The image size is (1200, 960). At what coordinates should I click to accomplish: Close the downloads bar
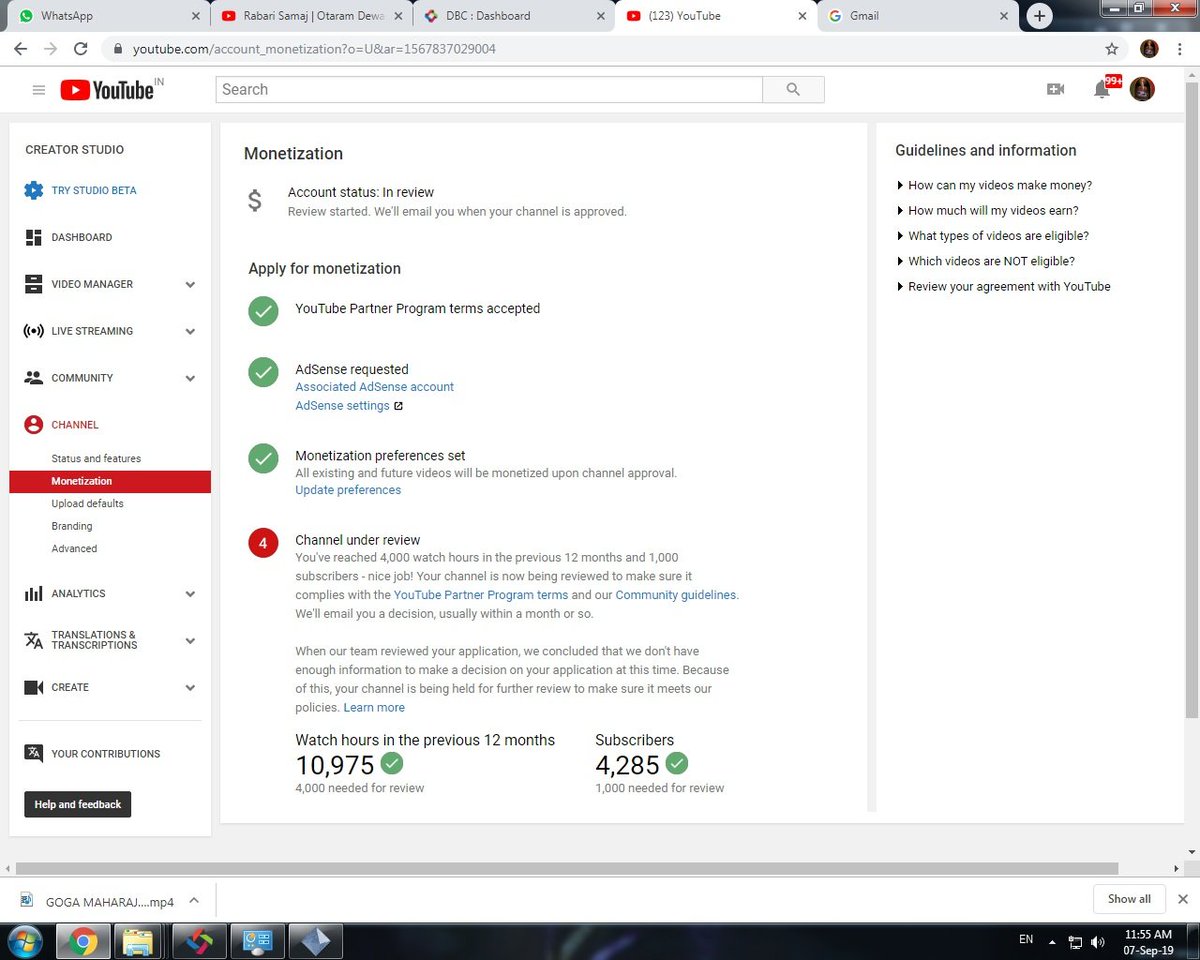click(x=1183, y=899)
